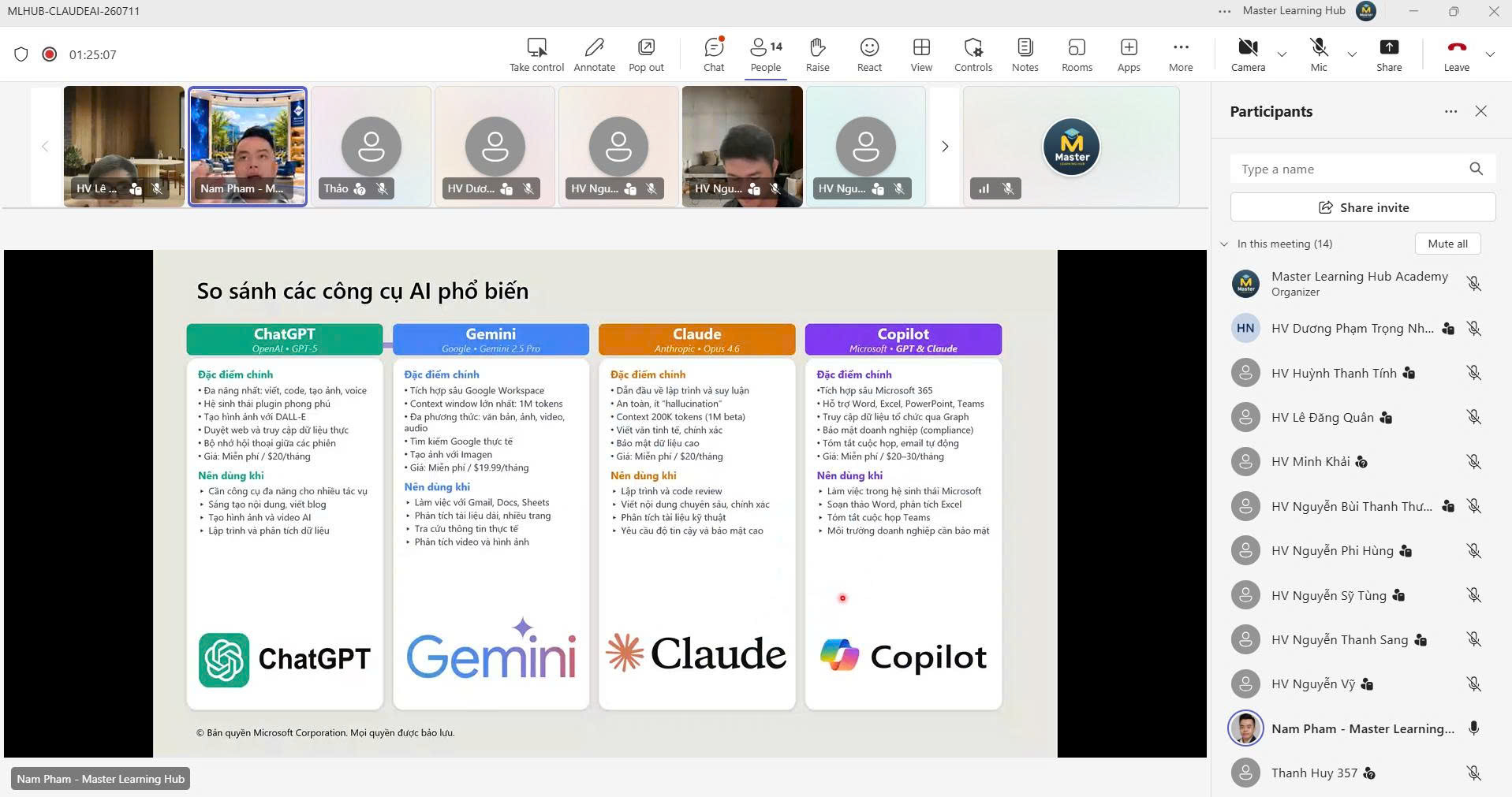Show previous participants in the video strip
The height and width of the screenshot is (797, 1512).
[45, 147]
